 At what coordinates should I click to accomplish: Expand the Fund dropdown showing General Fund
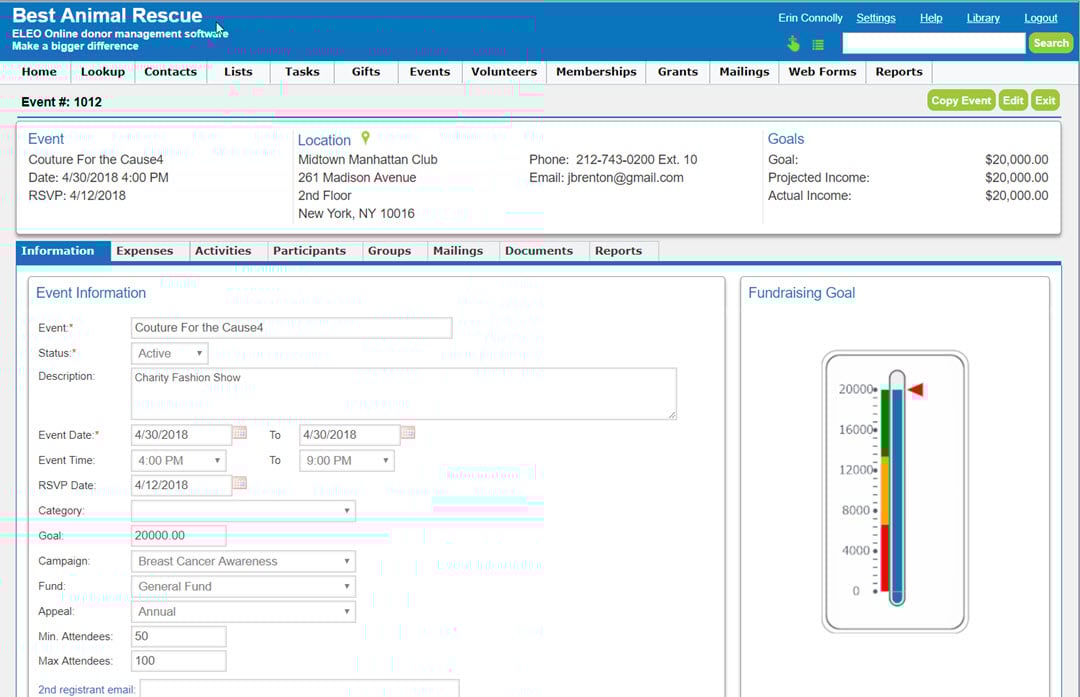[243, 587]
